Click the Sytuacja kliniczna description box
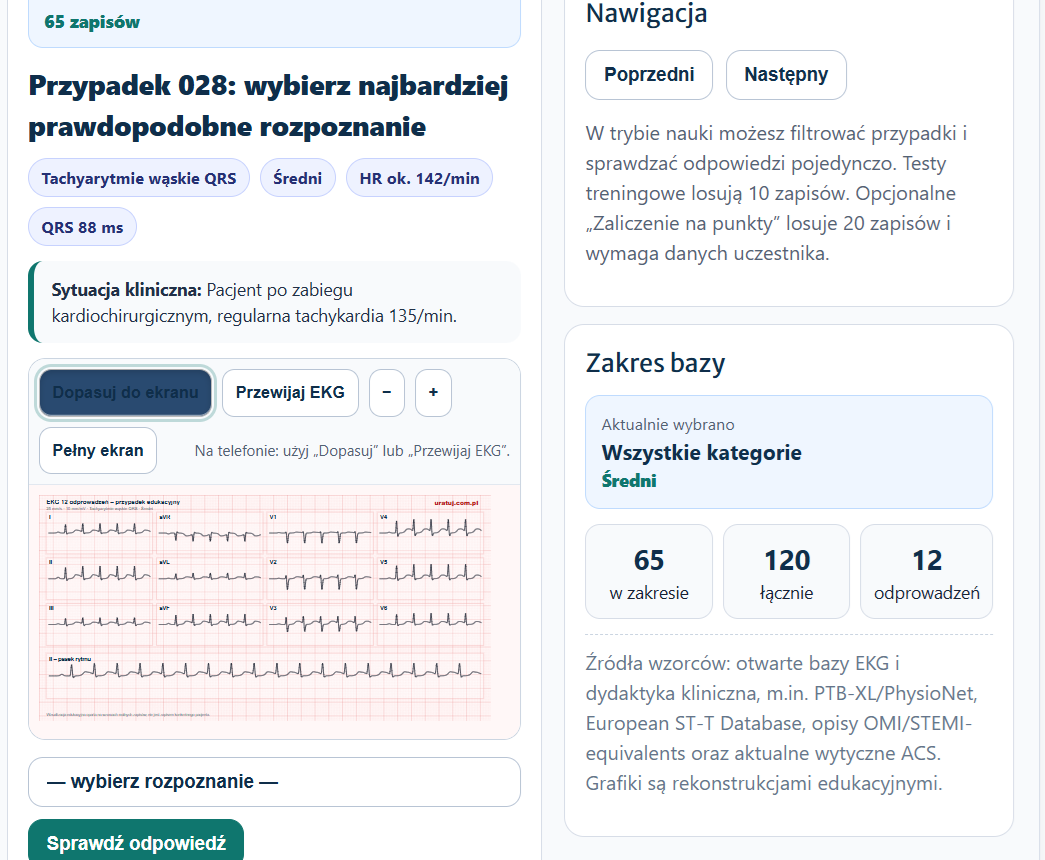Image resolution: width=1045 pixels, height=860 pixels. (274, 302)
